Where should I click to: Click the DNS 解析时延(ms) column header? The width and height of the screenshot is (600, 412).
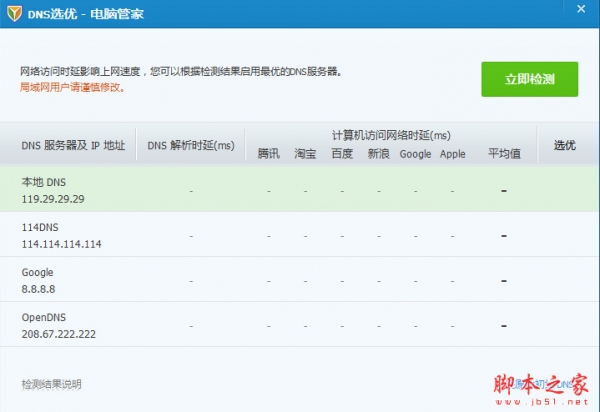191,146
